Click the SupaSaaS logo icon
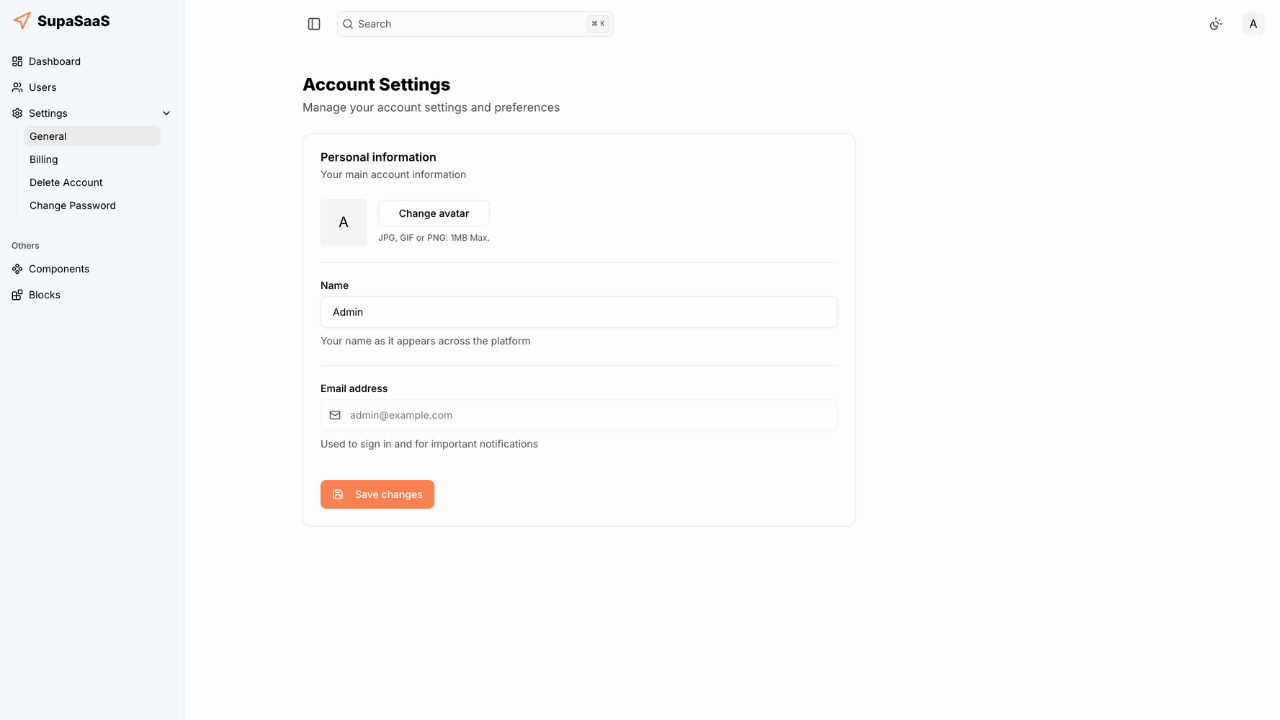The height and width of the screenshot is (720, 1280). tap(22, 21)
